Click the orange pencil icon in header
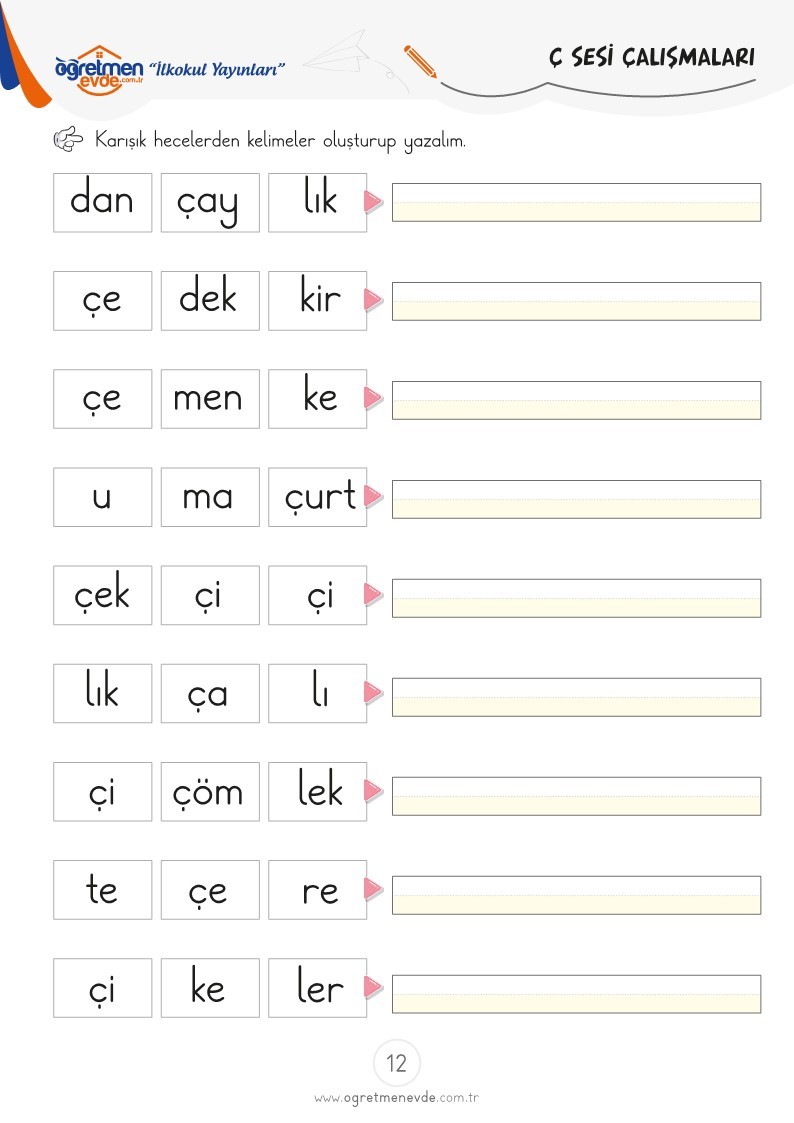This screenshot has height=1123, width=794. tap(420, 62)
